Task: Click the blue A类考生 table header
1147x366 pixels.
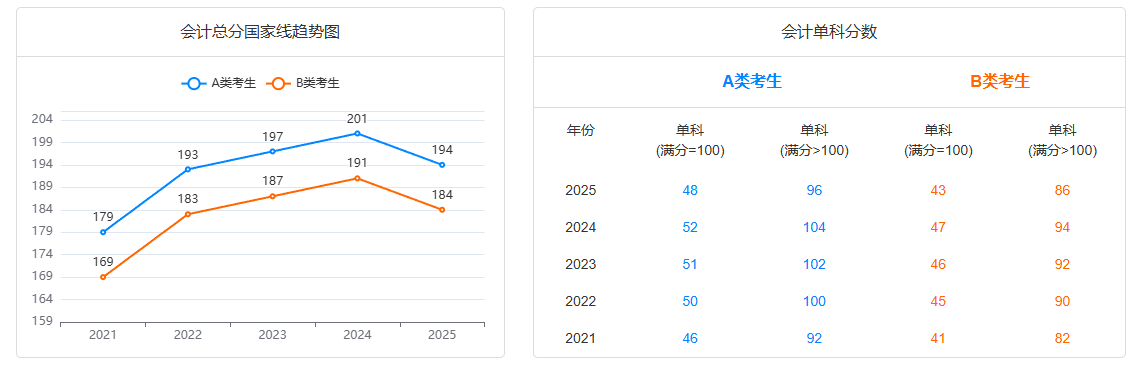Action: click(752, 81)
